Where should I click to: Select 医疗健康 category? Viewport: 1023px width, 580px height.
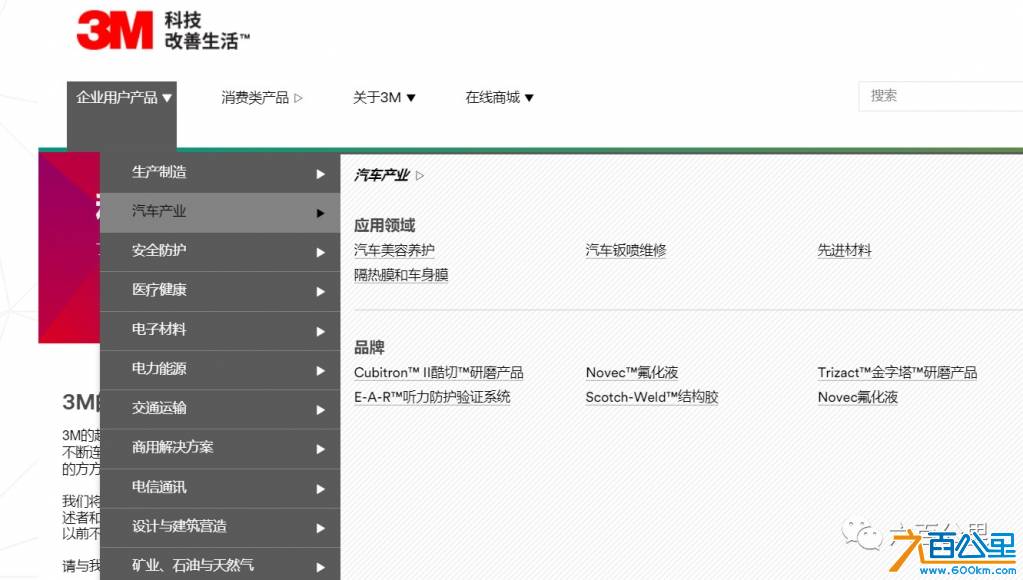220,290
